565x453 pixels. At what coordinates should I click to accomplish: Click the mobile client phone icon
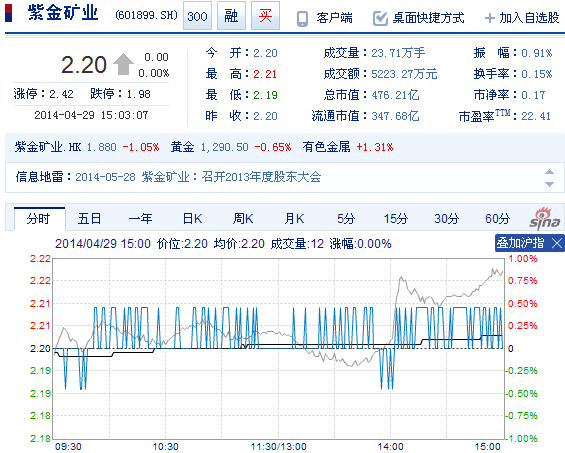(302, 19)
